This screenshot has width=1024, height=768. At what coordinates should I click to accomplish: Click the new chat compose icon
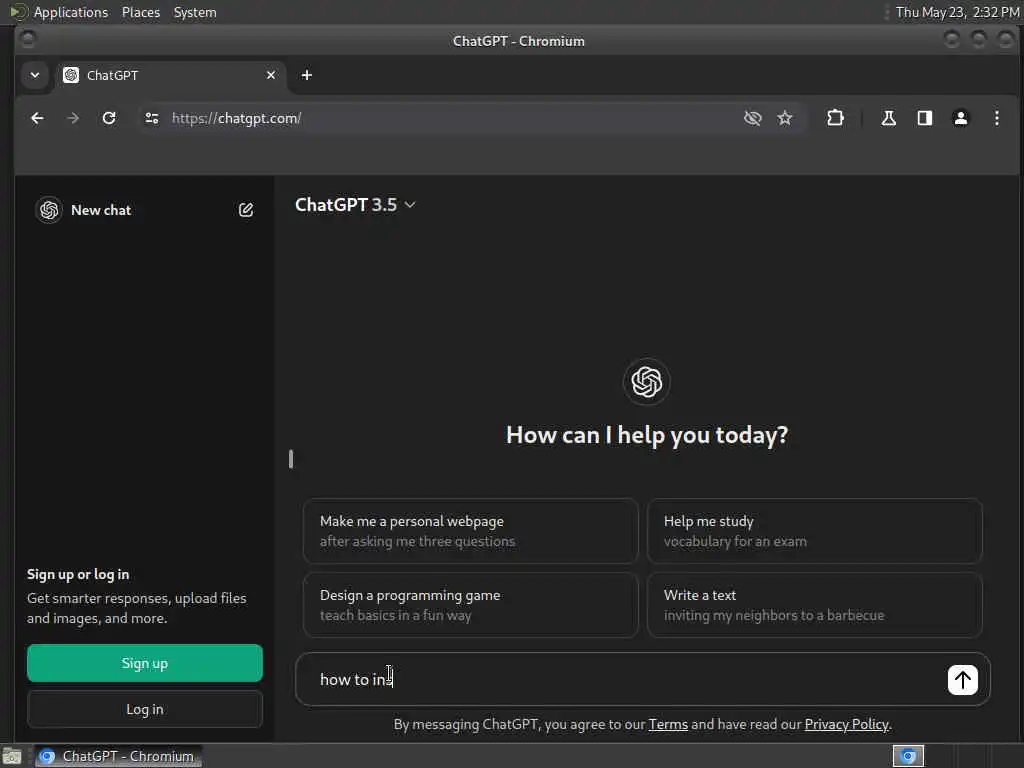[246, 210]
